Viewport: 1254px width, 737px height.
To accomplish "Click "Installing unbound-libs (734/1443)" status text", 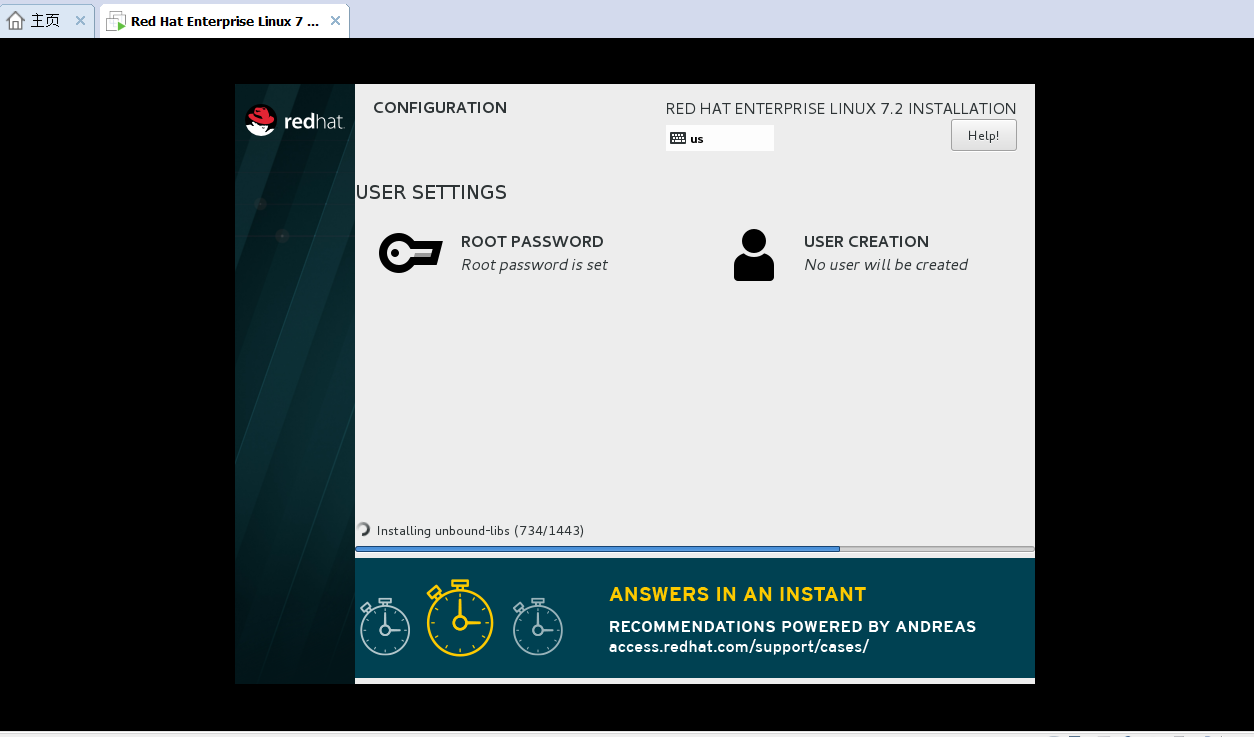I will (480, 531).
